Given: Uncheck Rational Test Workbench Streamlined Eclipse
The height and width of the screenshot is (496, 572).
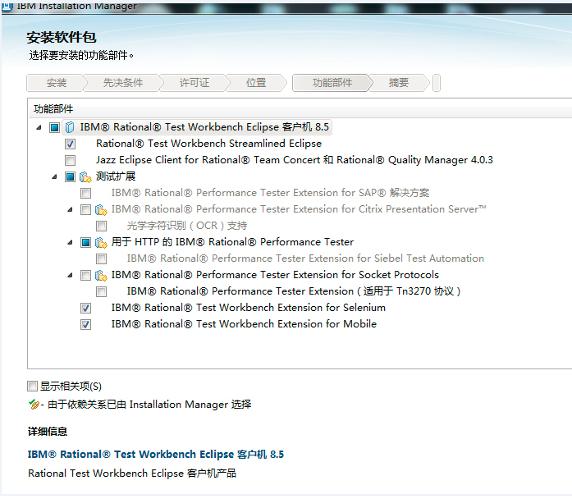Looking at the screenshot, I should click(70, 144).
